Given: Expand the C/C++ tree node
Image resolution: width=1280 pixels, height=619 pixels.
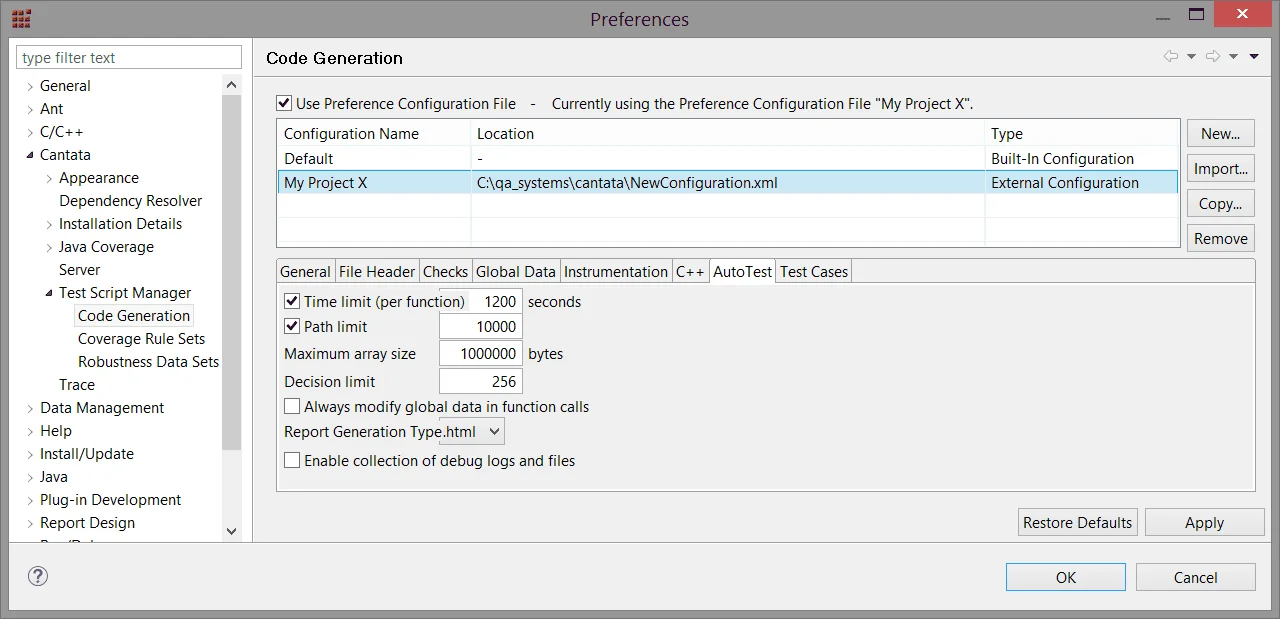Looking at the screenshot, I should [x=30, y=132].
